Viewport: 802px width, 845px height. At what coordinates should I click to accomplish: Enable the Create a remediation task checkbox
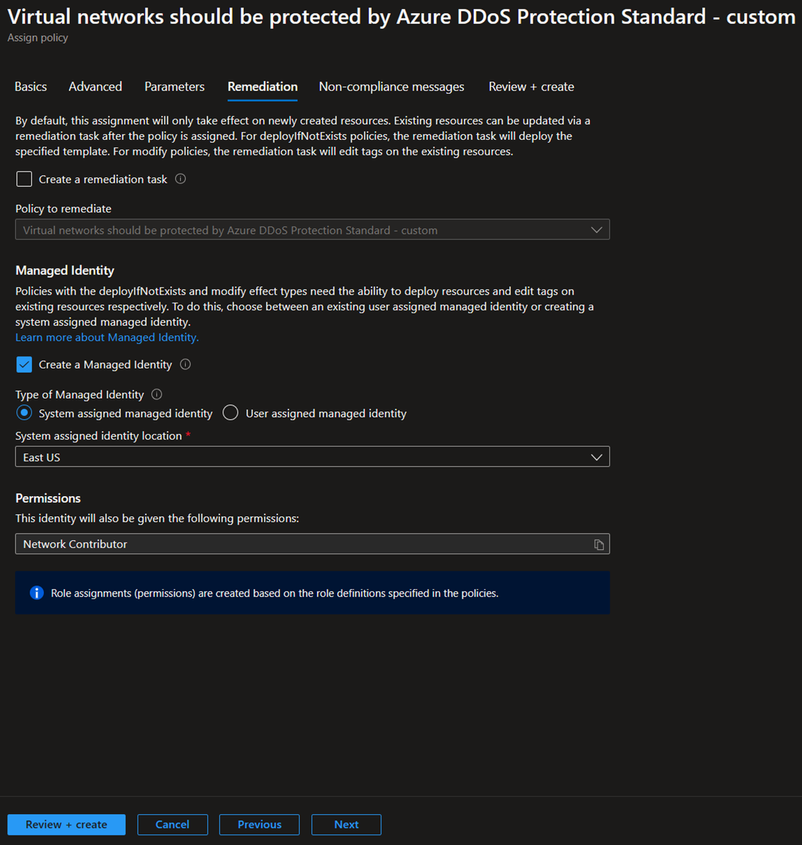(x=24, y=179)
